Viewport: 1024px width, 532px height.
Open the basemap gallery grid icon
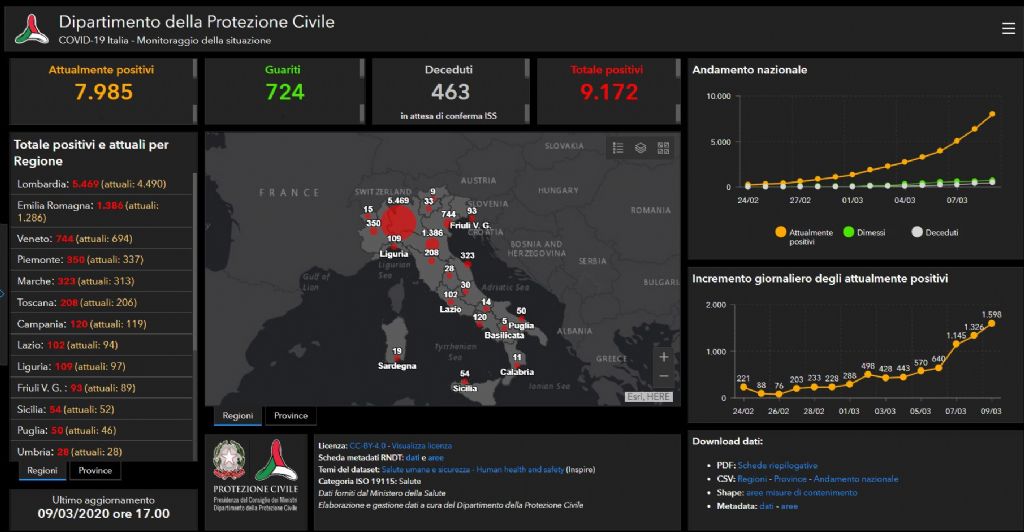[x=664, y=148]
